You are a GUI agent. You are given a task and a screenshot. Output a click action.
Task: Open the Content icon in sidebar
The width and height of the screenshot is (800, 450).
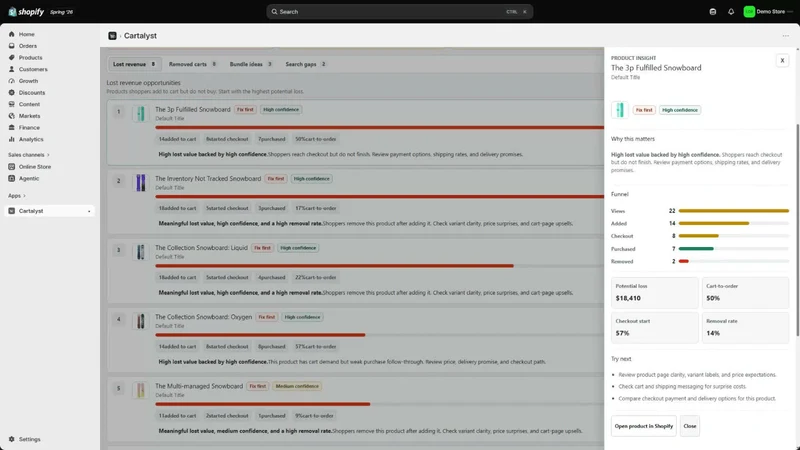pos(11,104)
